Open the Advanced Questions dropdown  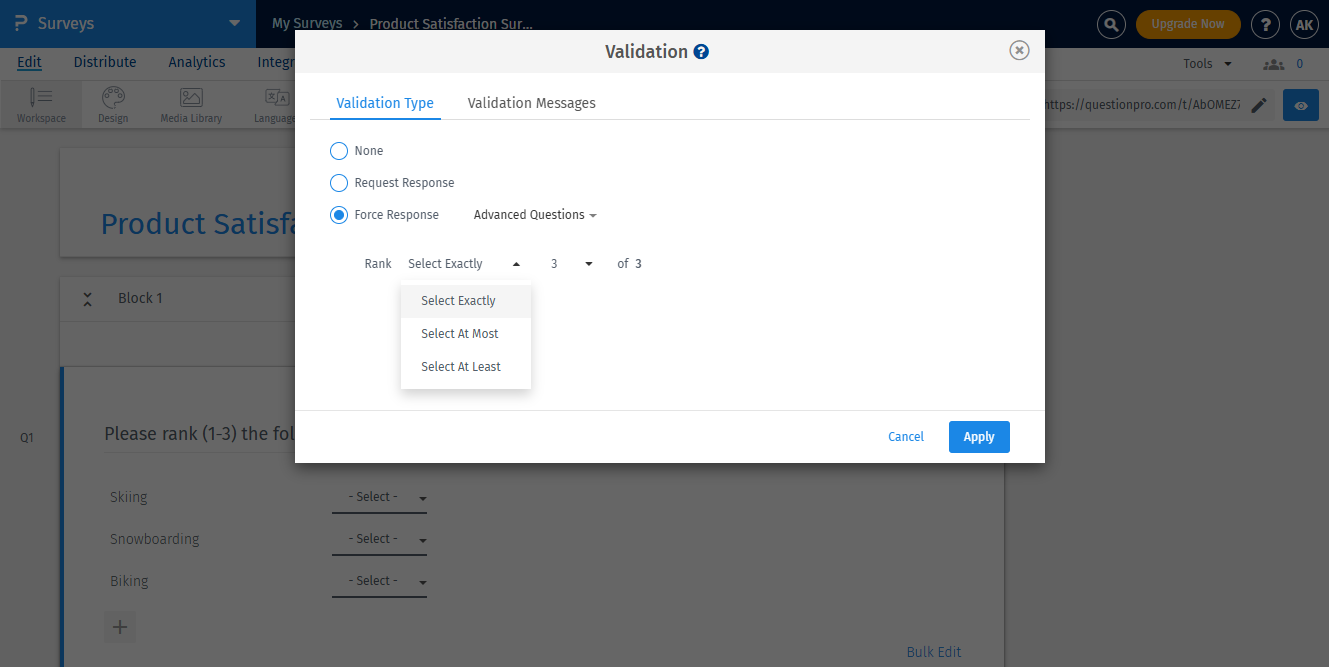(534, 214)
